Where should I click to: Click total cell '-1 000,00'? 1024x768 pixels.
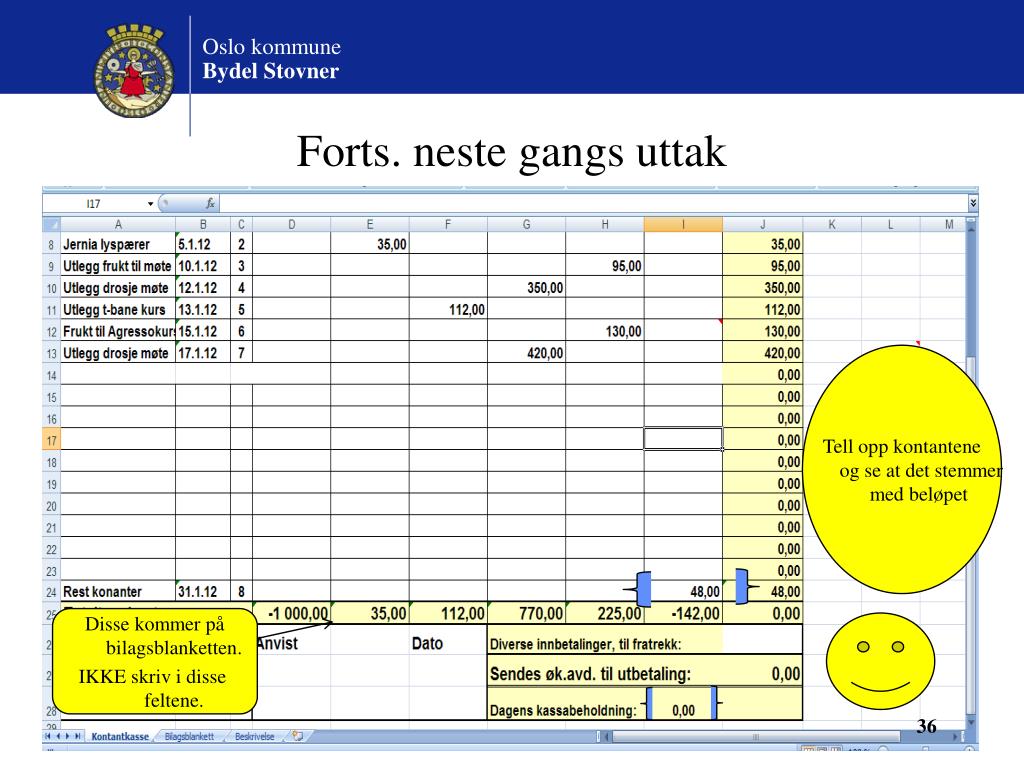pos(292,613)
